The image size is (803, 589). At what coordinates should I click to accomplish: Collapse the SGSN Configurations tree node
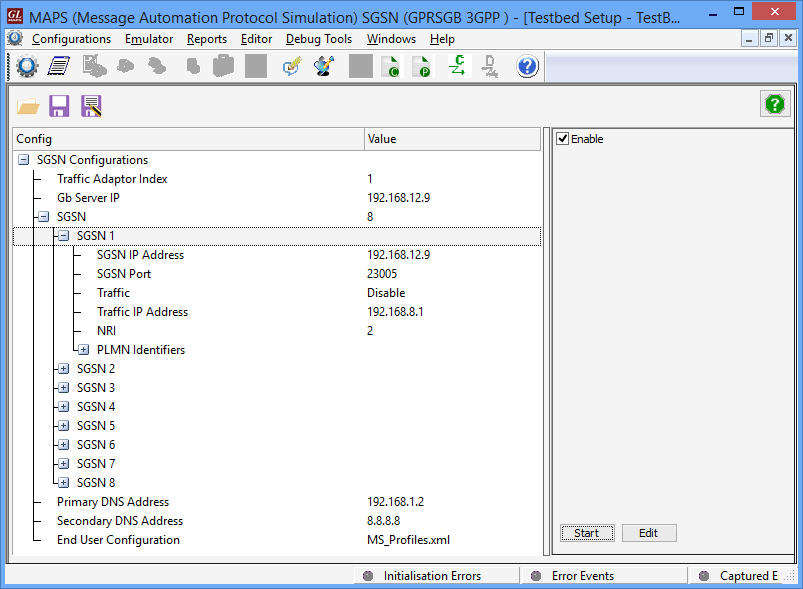coord(24,160)
